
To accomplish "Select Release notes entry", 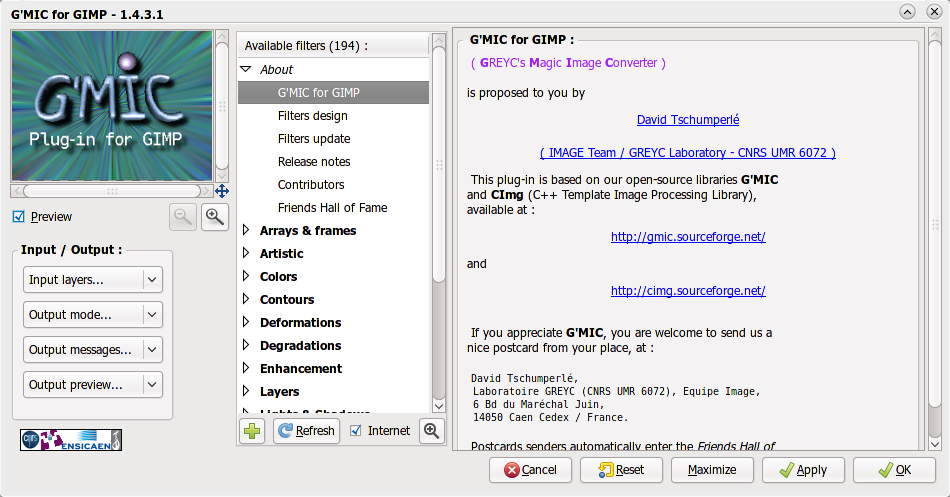I will click(314, 162).
